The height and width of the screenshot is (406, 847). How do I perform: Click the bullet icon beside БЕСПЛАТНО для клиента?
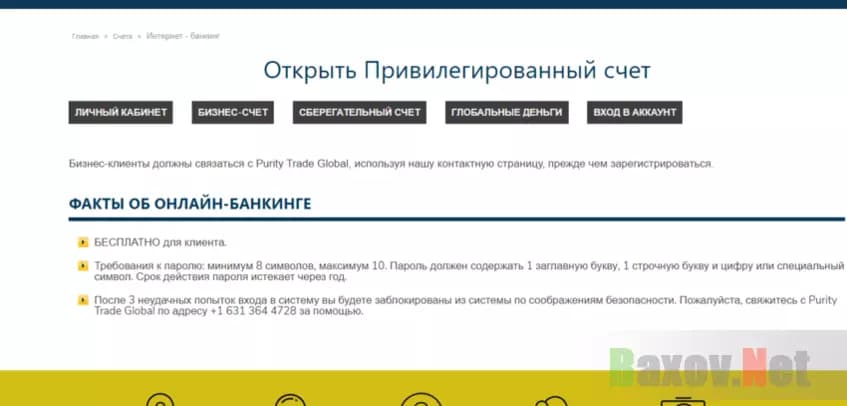click(83, 242)
